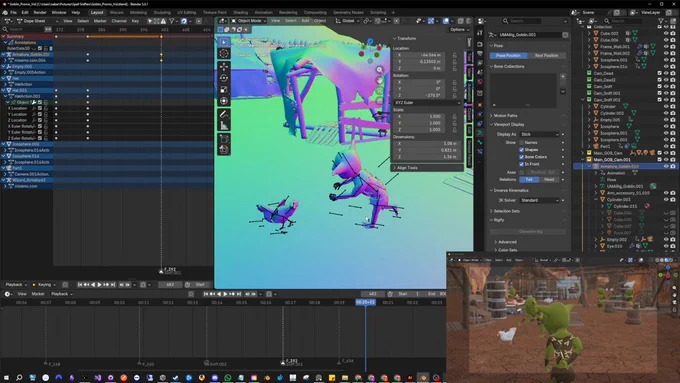
Task: Toggle exclude checkbox for Cam_Dead collection
Action: [659, 73]
